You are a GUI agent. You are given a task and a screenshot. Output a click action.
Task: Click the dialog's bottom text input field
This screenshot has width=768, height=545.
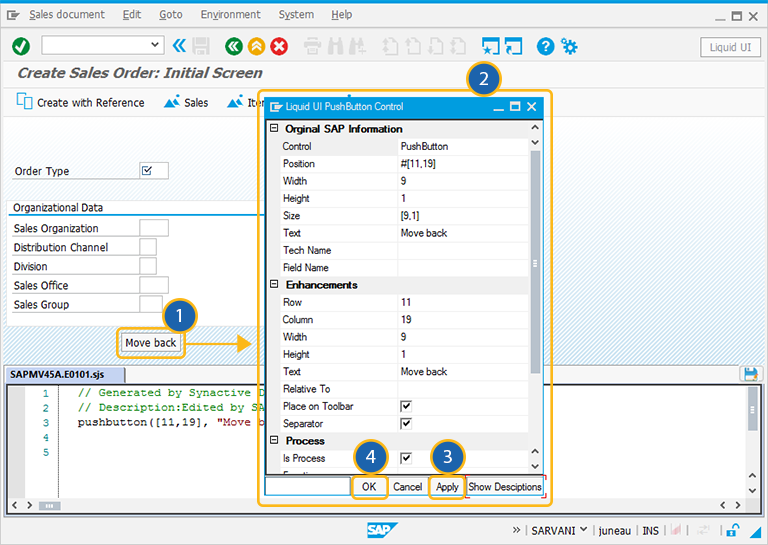pos(308,487)
